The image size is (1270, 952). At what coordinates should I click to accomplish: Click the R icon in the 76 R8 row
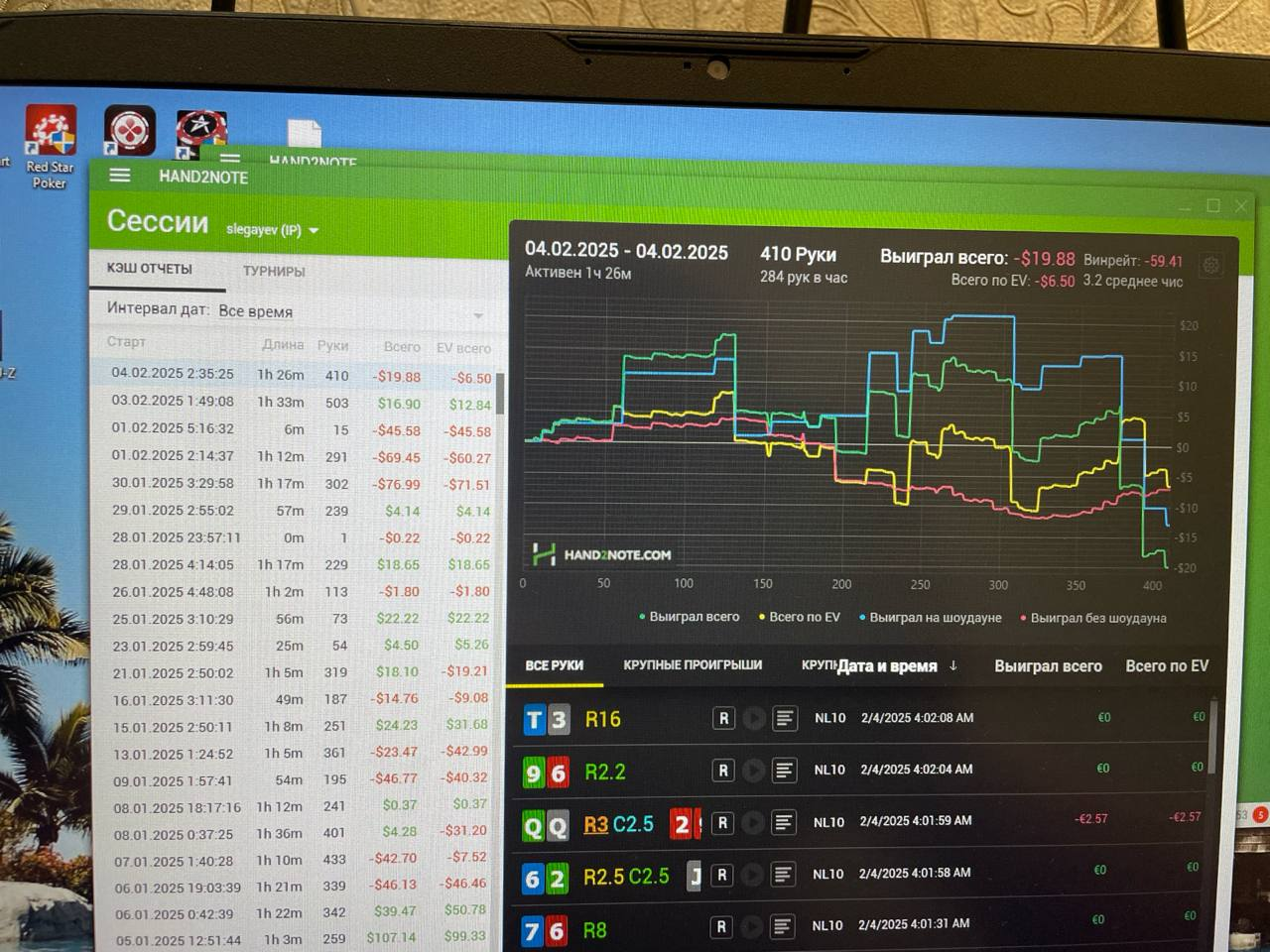point(721,926)
